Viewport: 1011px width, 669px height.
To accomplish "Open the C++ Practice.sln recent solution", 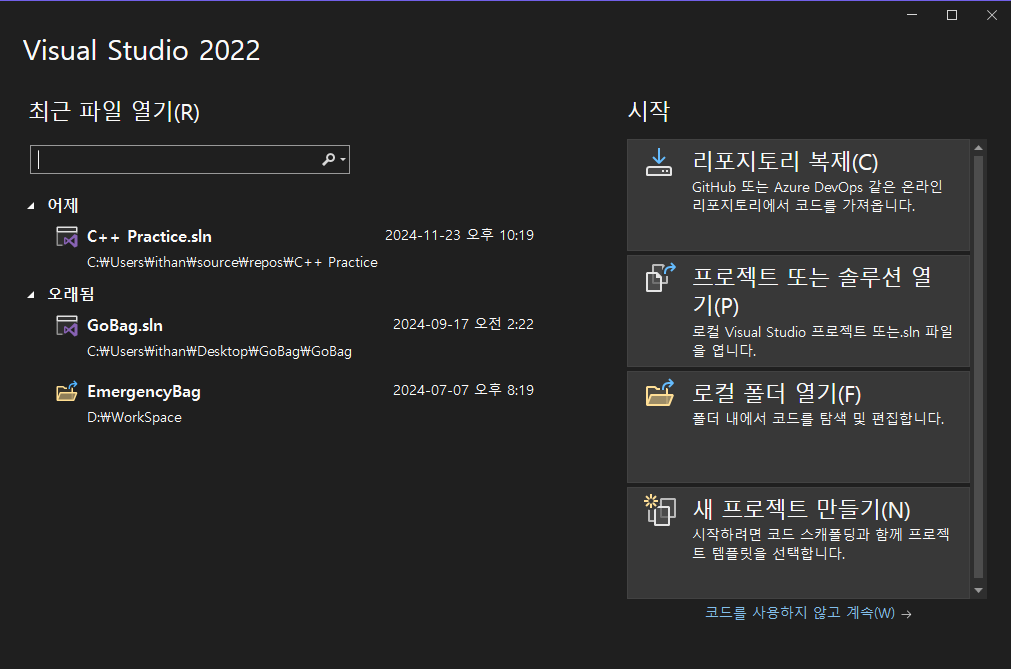I will pos(295,249).
